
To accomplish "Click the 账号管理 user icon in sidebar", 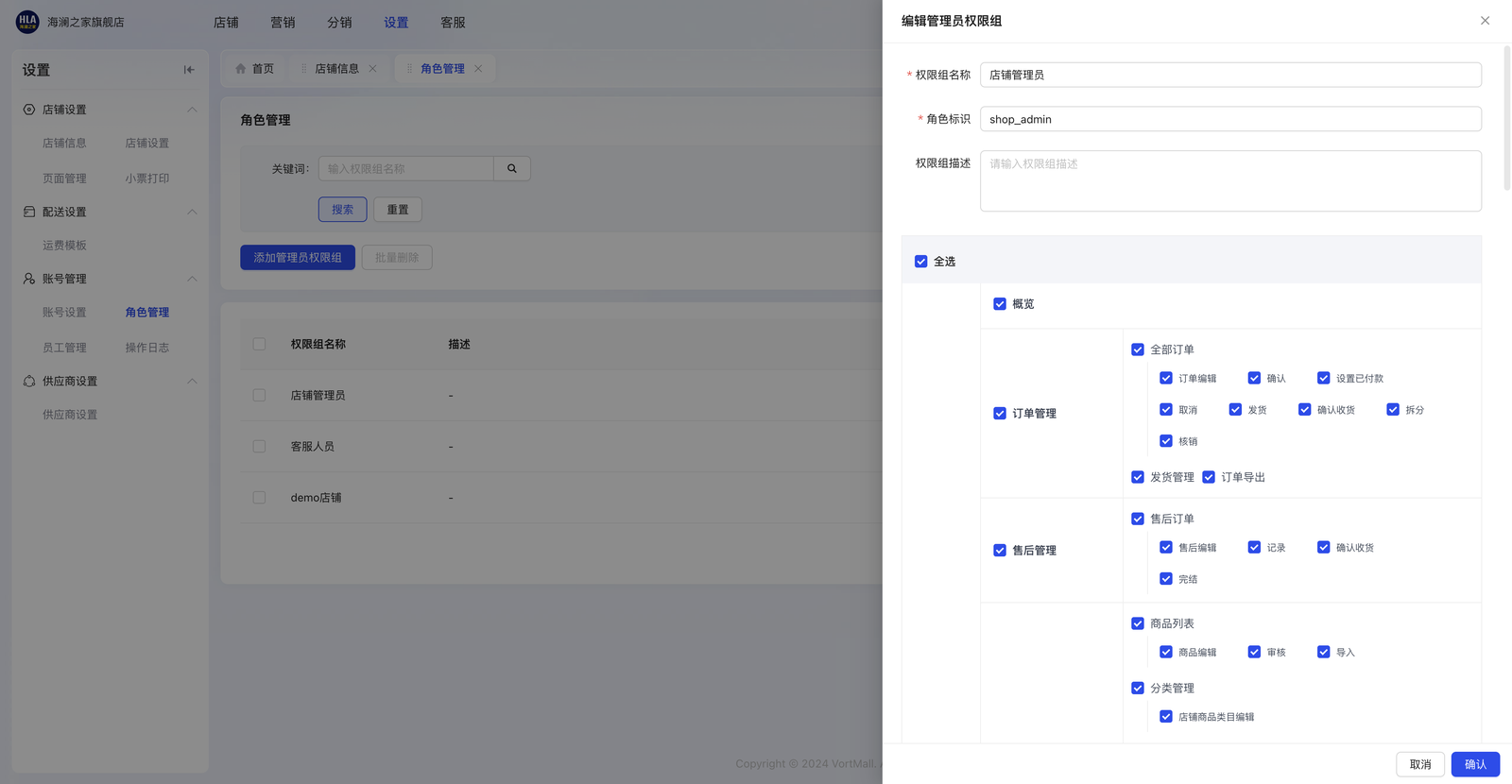I will [29, 279].
